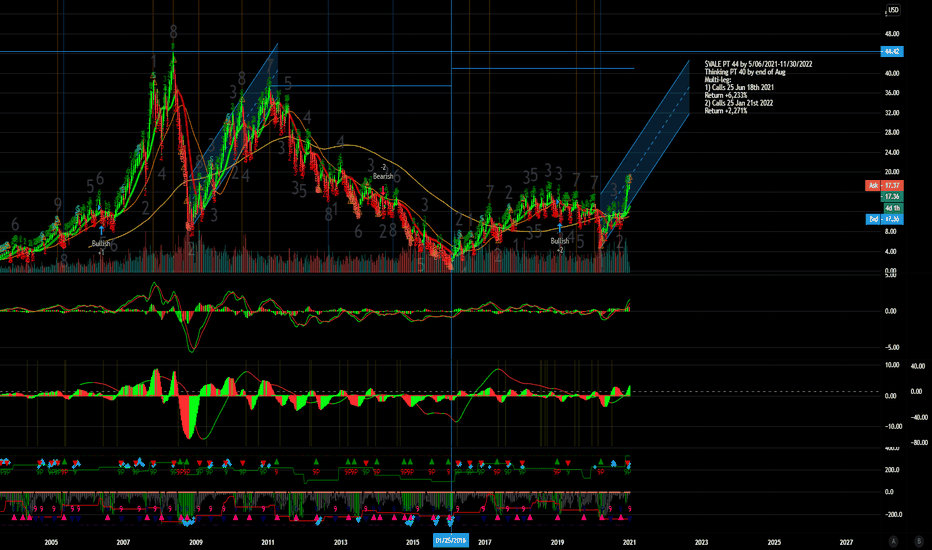Click the -40.00 value on histogram pane axis

pos(918,417)
